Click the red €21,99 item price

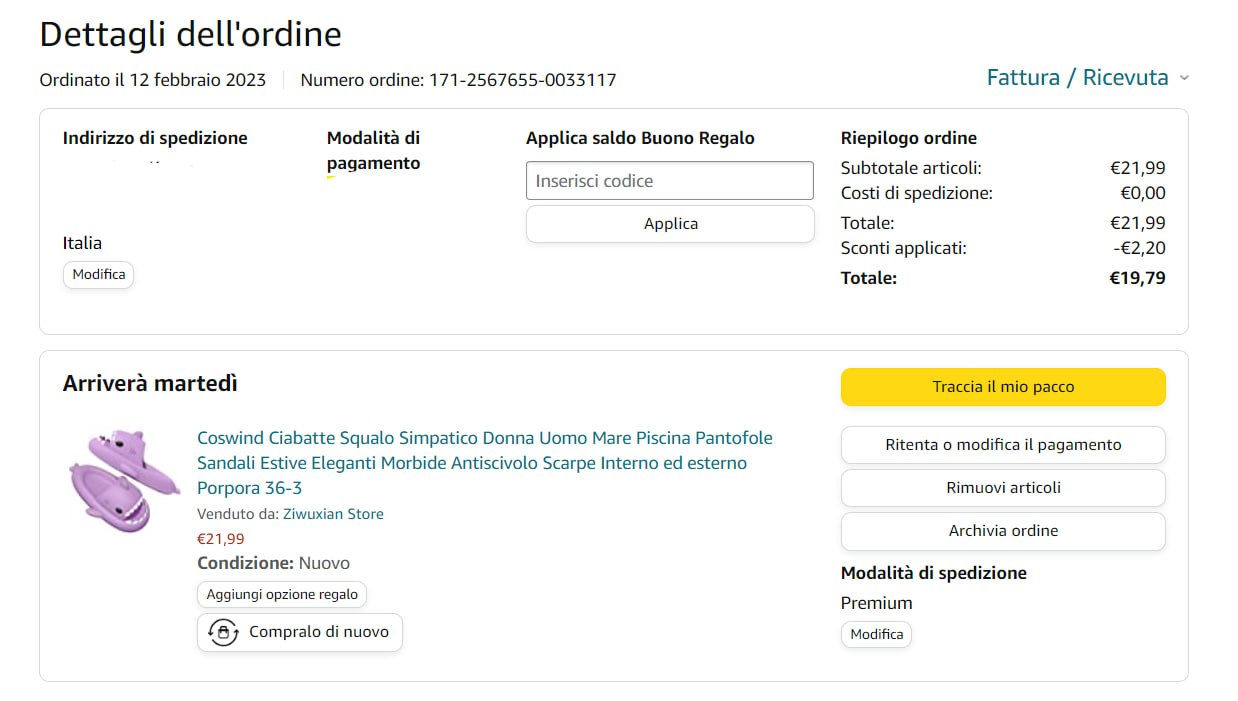221,539
